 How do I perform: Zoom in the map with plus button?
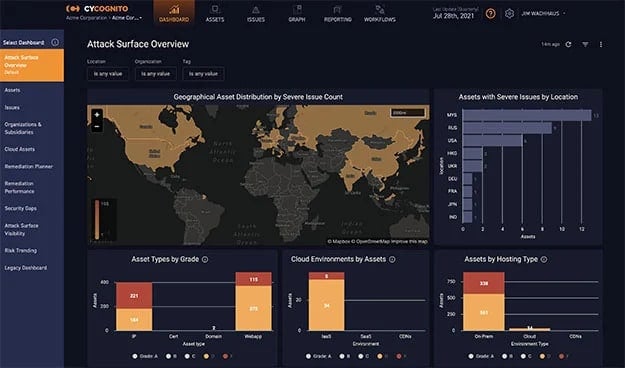(x=97, y=115)
